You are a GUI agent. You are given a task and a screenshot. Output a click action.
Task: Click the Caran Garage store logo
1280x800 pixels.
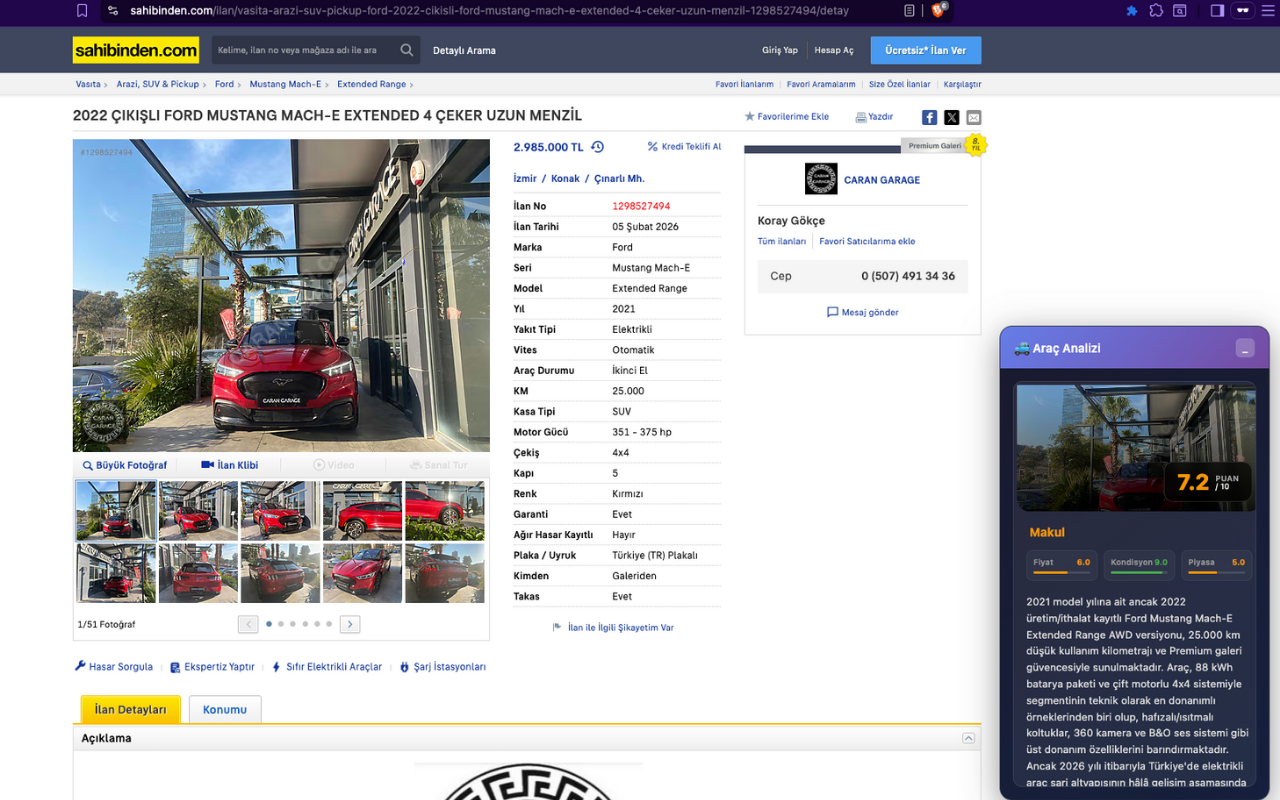pyautogui.click(x=821, y=179)
